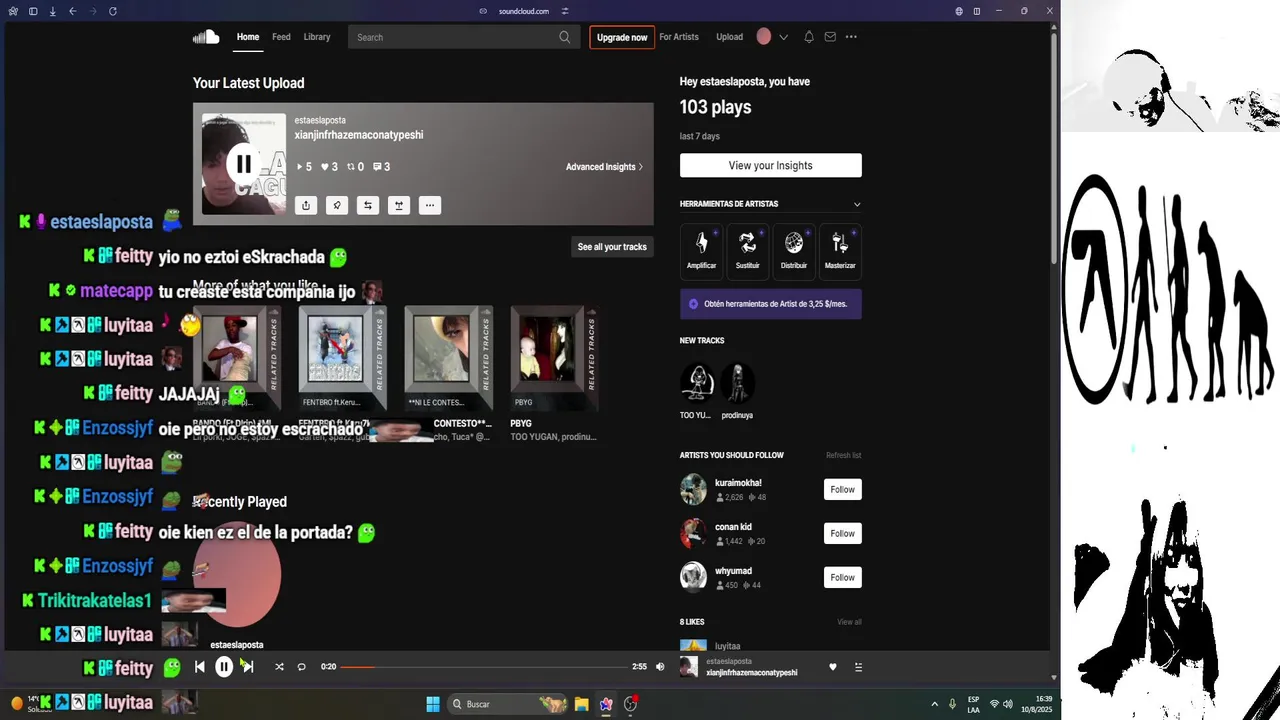Pause playback in the bottom player
The height and width of the screenshot is (720, 1280).
[224, 667]
